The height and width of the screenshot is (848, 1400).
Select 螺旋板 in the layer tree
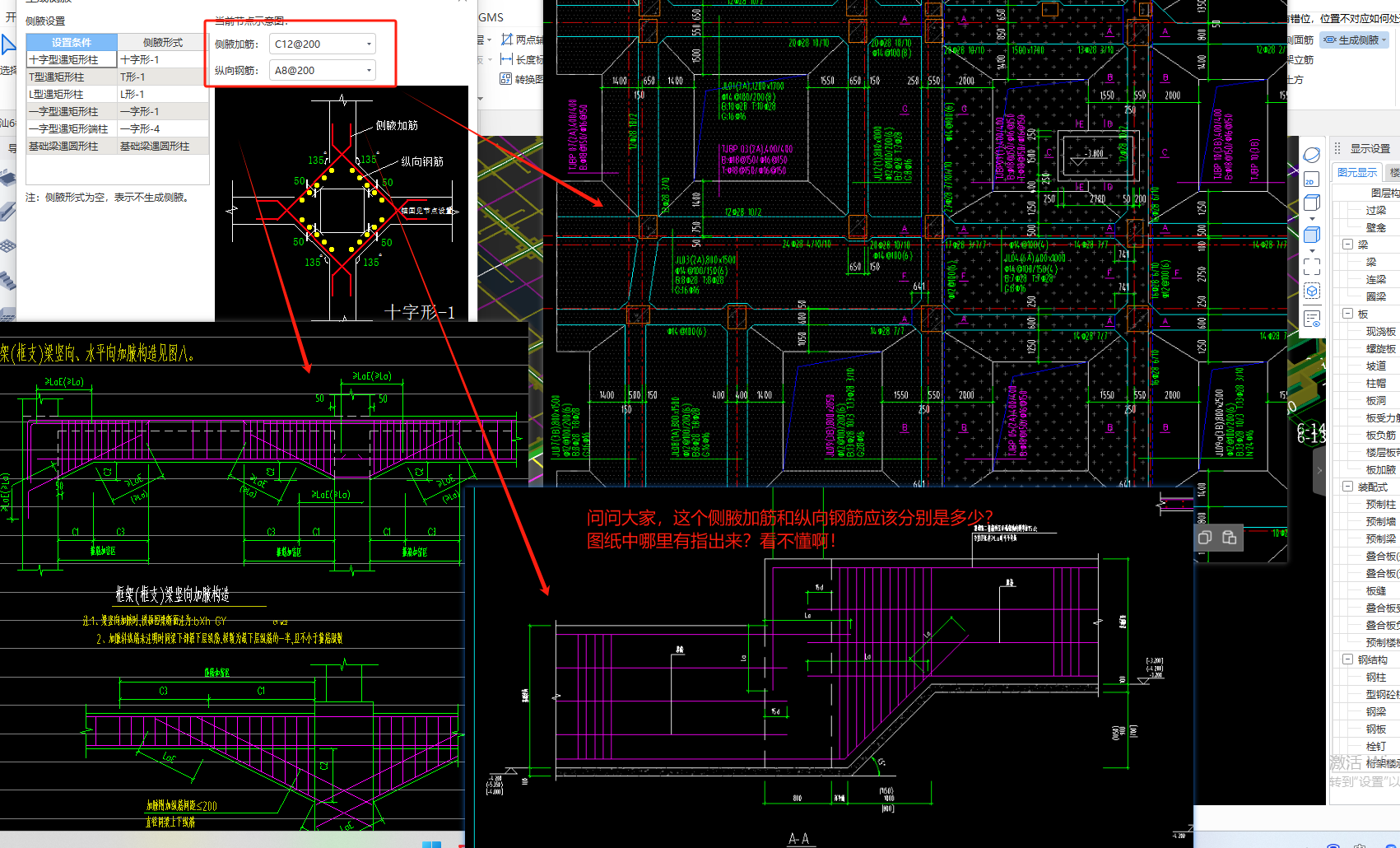coord(1381,348)
